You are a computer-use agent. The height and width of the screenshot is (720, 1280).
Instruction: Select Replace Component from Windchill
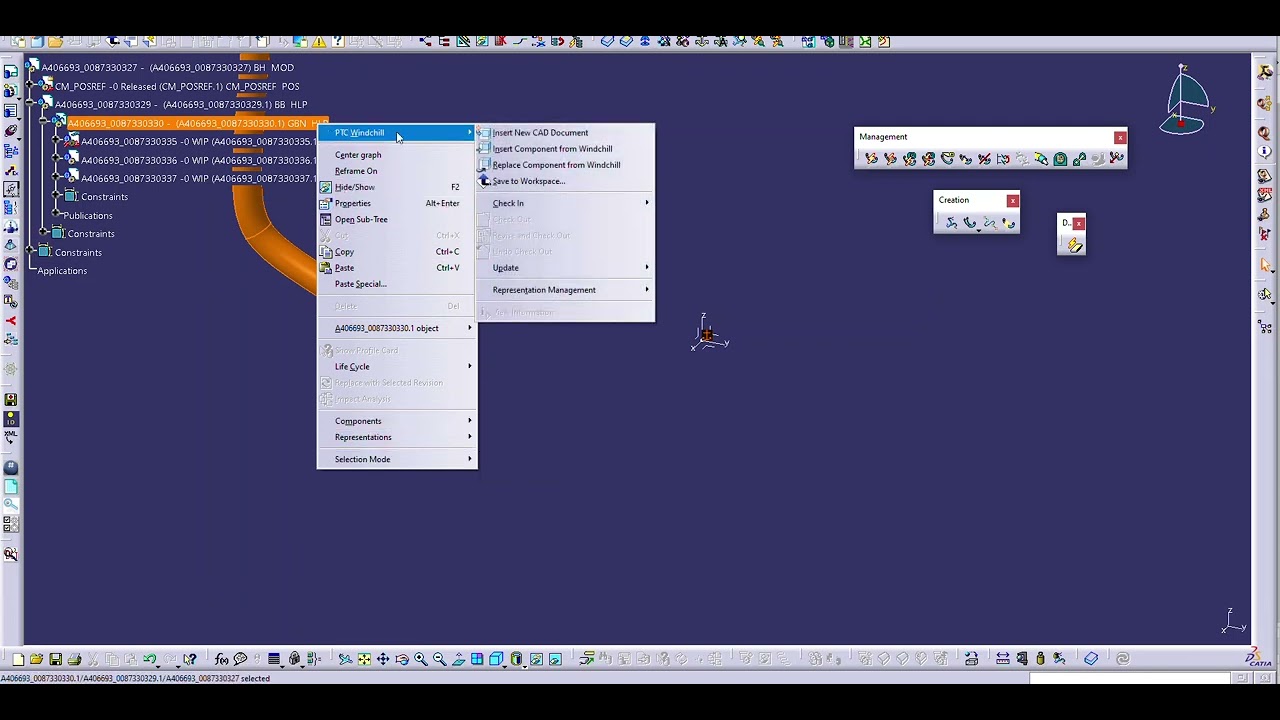click(x=565, y=165)
